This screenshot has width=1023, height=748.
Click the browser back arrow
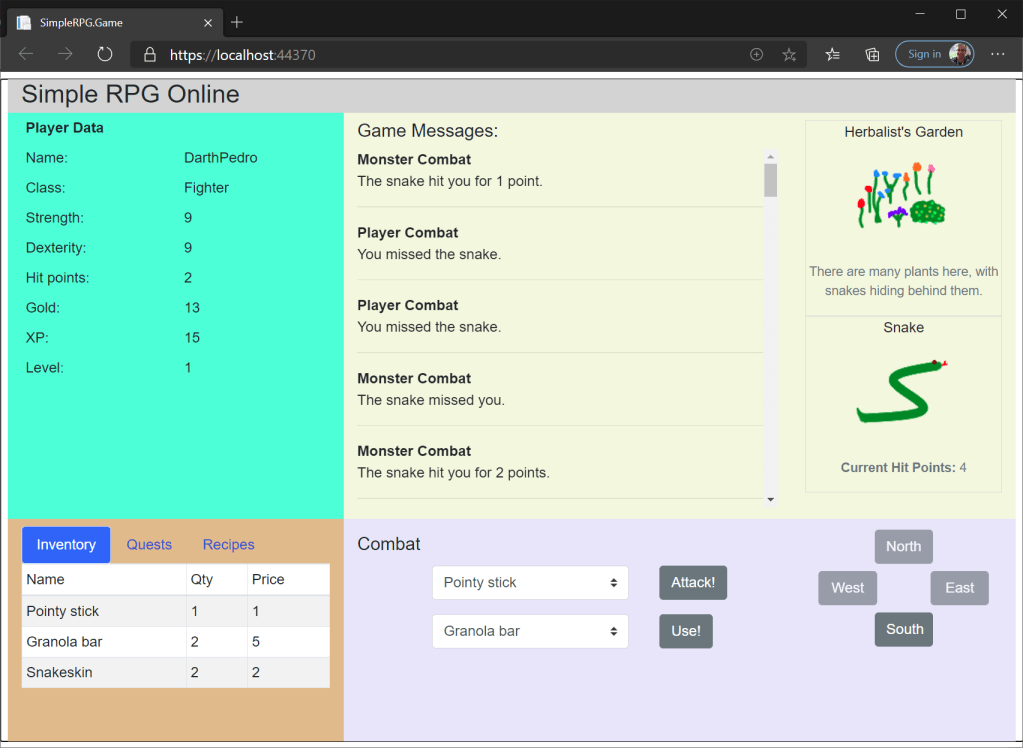coord(26,55)
